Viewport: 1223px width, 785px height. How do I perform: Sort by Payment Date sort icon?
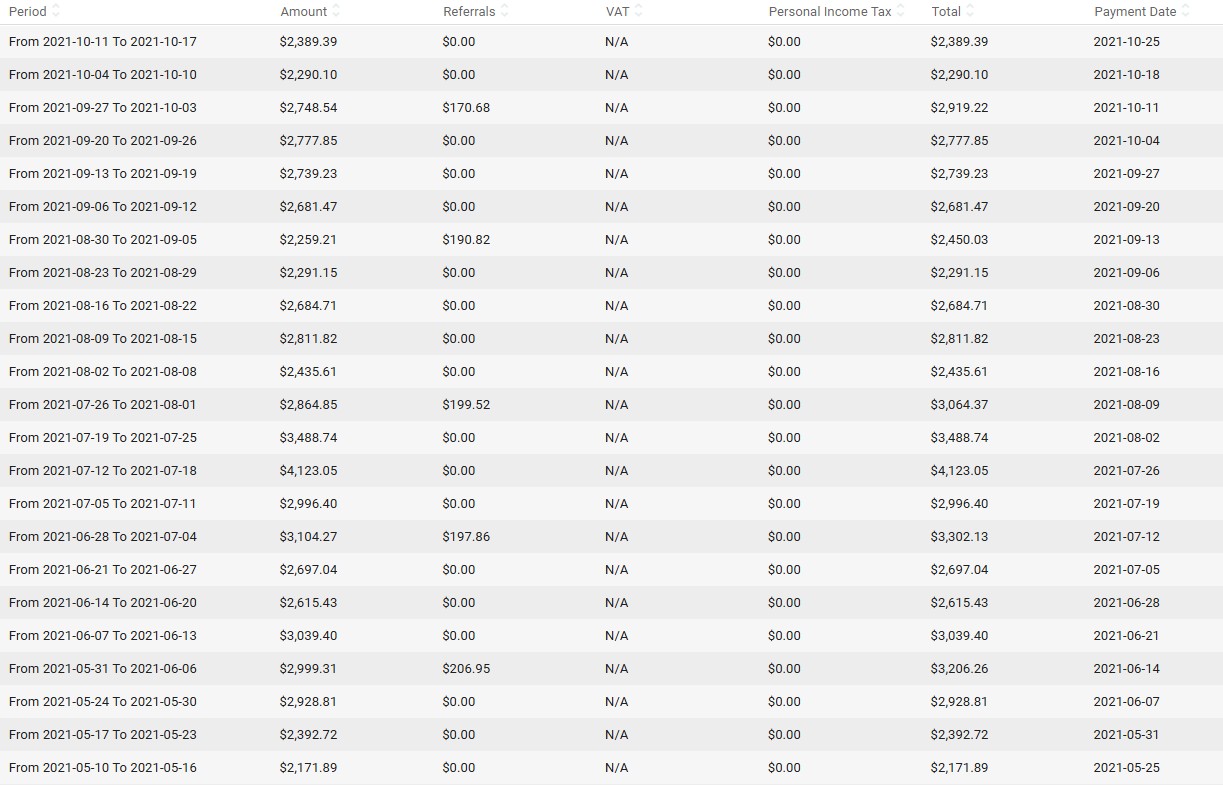tap(1185, 11)
